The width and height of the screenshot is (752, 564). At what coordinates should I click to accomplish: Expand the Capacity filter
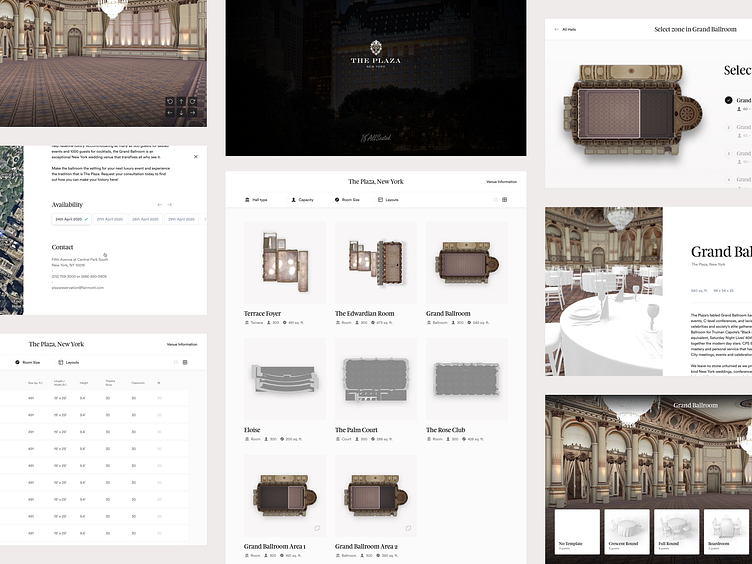click(301, 200)
